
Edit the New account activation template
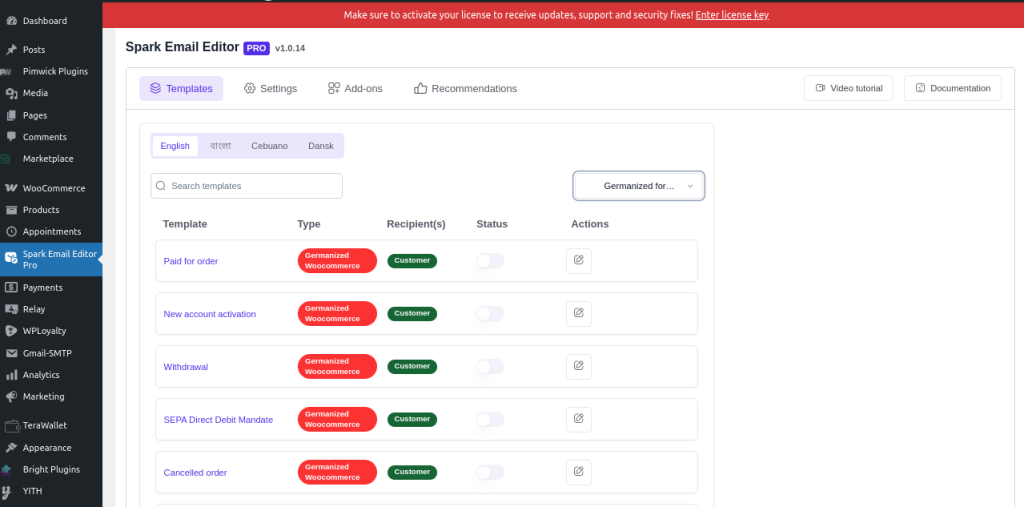(x=579, y=314)
